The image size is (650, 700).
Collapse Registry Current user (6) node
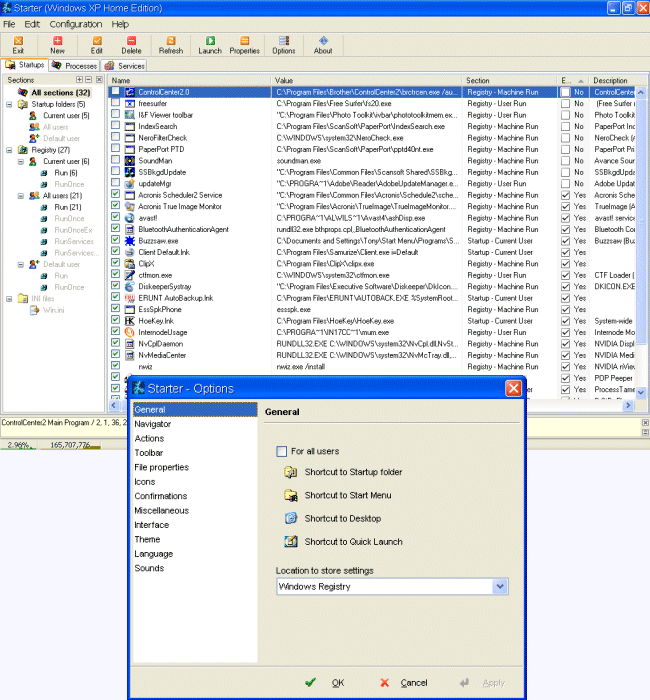[x=21, y=162]
